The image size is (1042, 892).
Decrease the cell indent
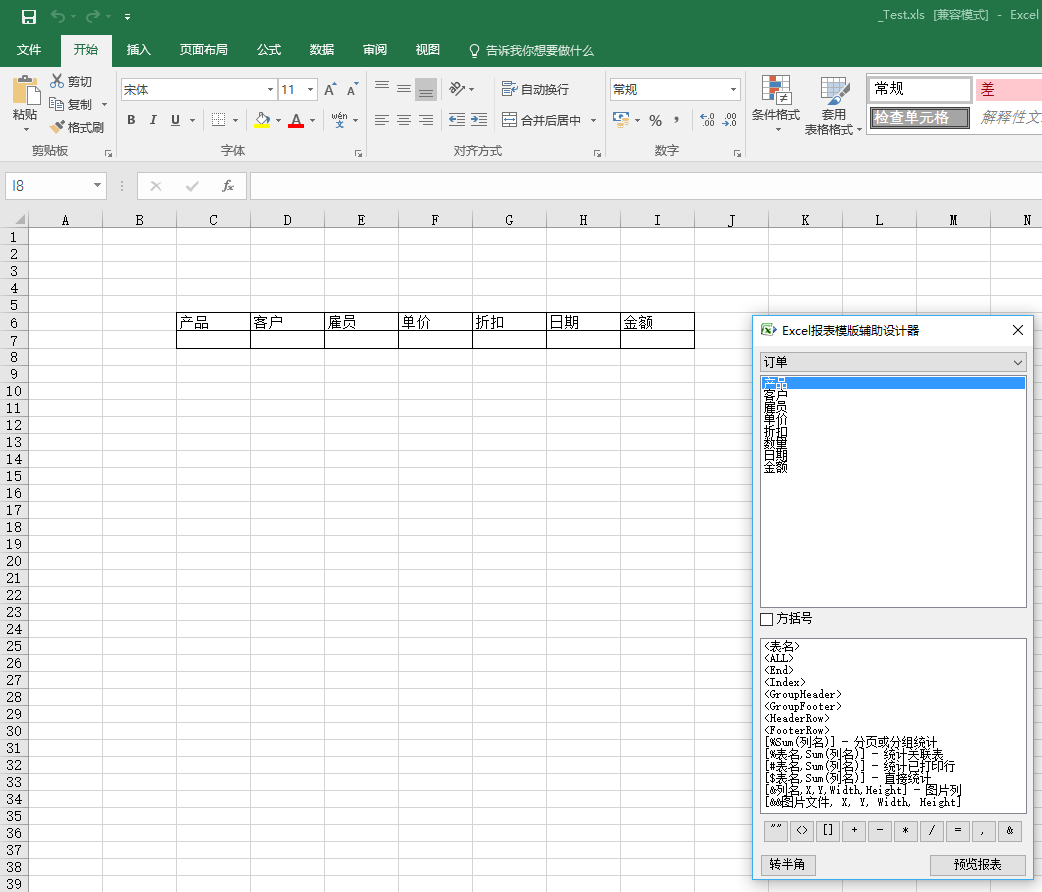(x=457, y=120)
